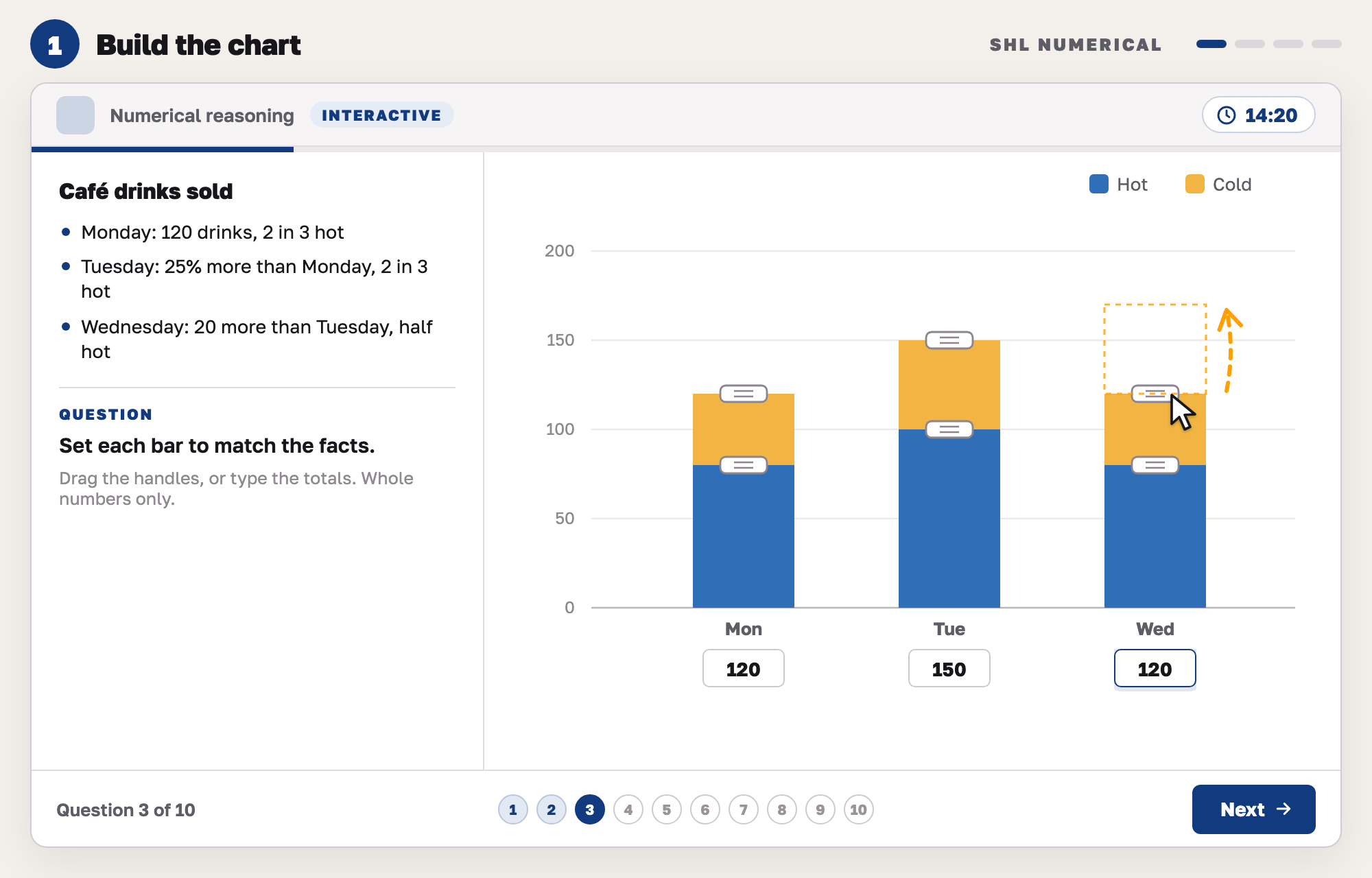Go to question 2 in pagination
Screen dimensions: 1372x878
coord(552,809)
